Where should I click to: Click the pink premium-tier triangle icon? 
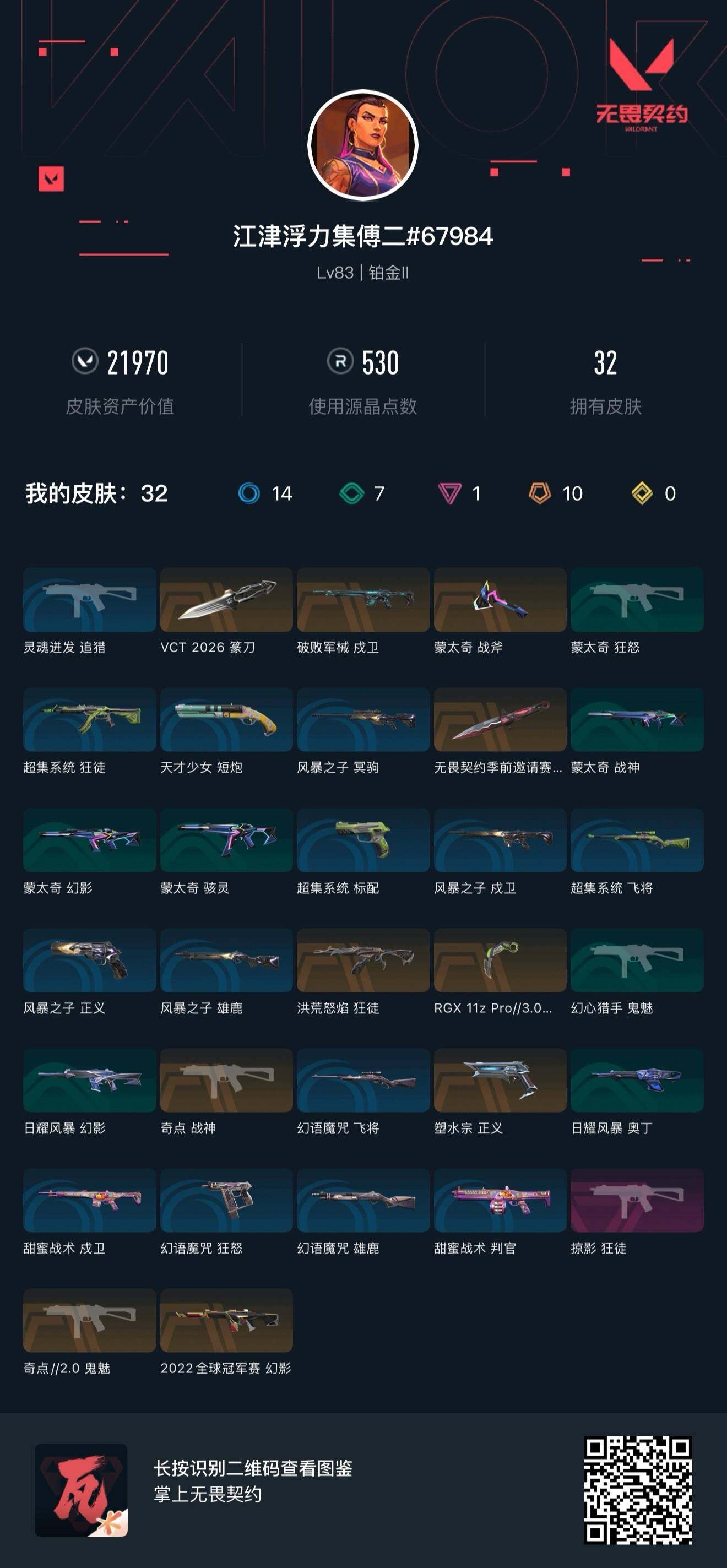[x=450, y=493]
